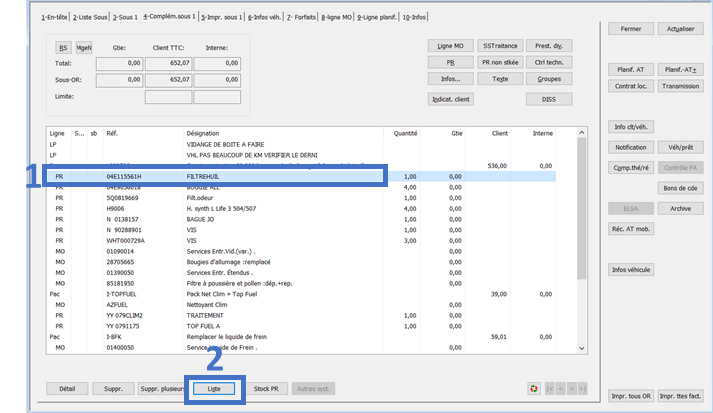The width and height of the screenshot is (713, 413).
Task: Go to next record arrow button
Action: (572, 389)
